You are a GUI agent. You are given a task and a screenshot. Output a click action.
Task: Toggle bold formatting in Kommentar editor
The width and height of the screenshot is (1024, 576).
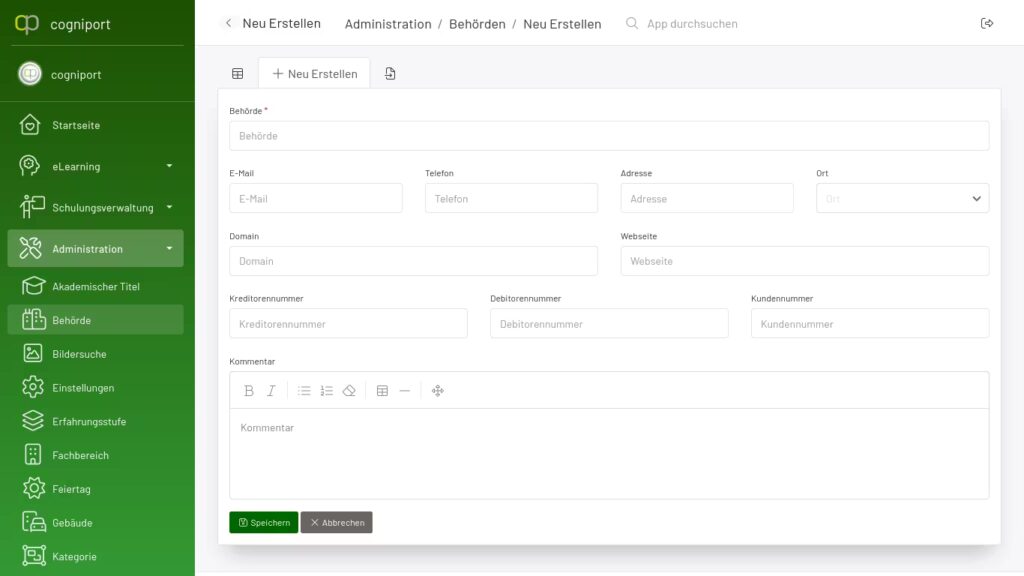[249, 391]
